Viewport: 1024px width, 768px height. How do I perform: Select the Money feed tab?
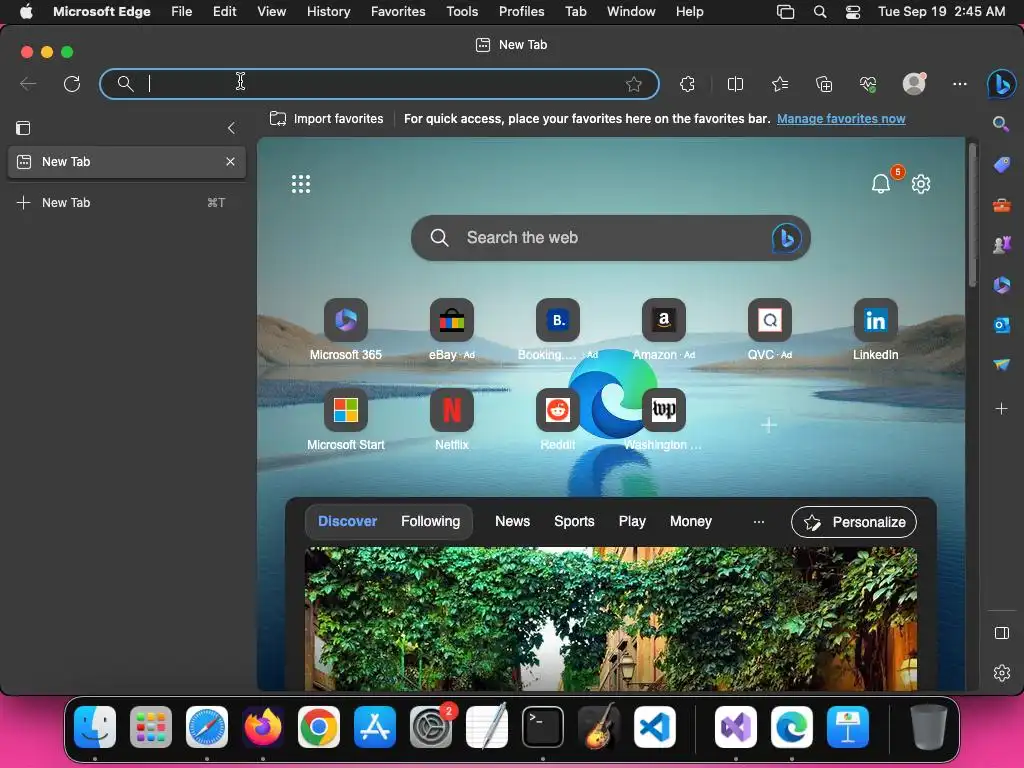690,521
